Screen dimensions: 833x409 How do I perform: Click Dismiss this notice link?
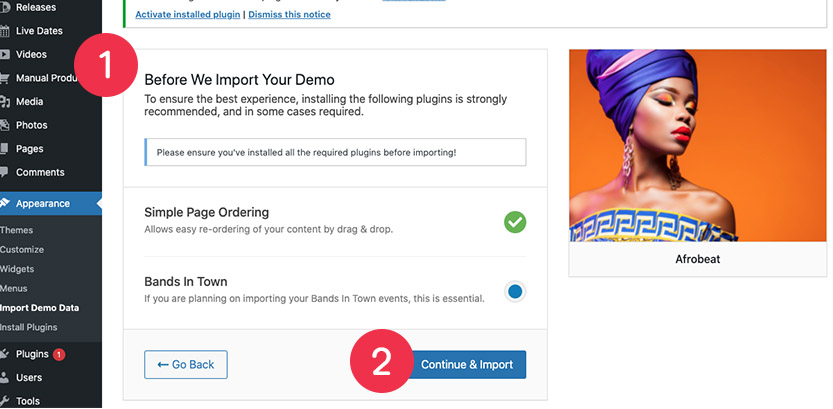point(290,14)
